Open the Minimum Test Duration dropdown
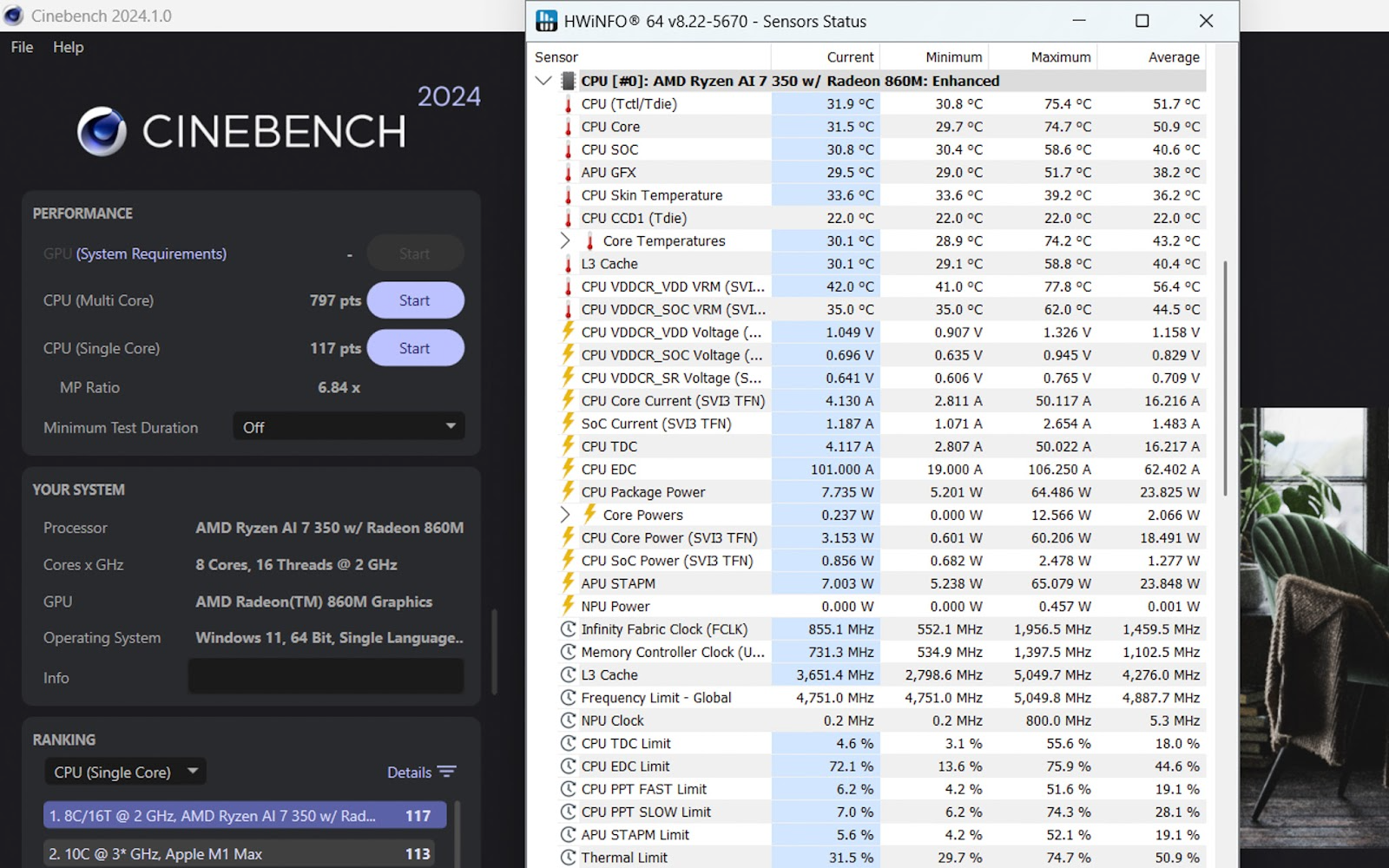Viewport: 1389px width, 868px height. pyautogui.click(x=349, y=427)
